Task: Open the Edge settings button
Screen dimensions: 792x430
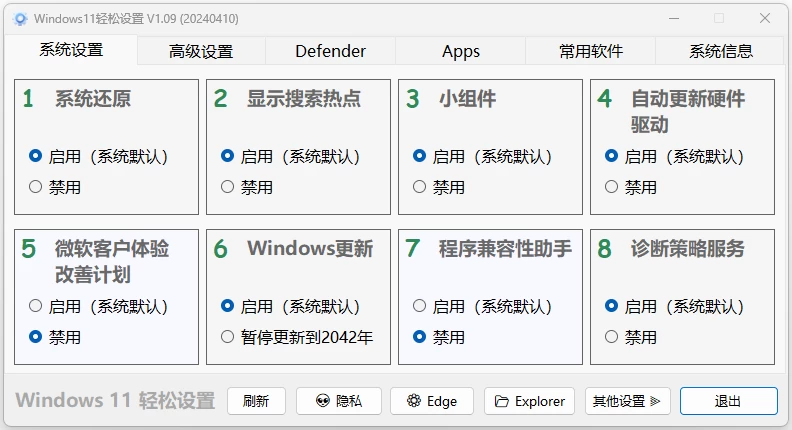Action: coord(432,401)
